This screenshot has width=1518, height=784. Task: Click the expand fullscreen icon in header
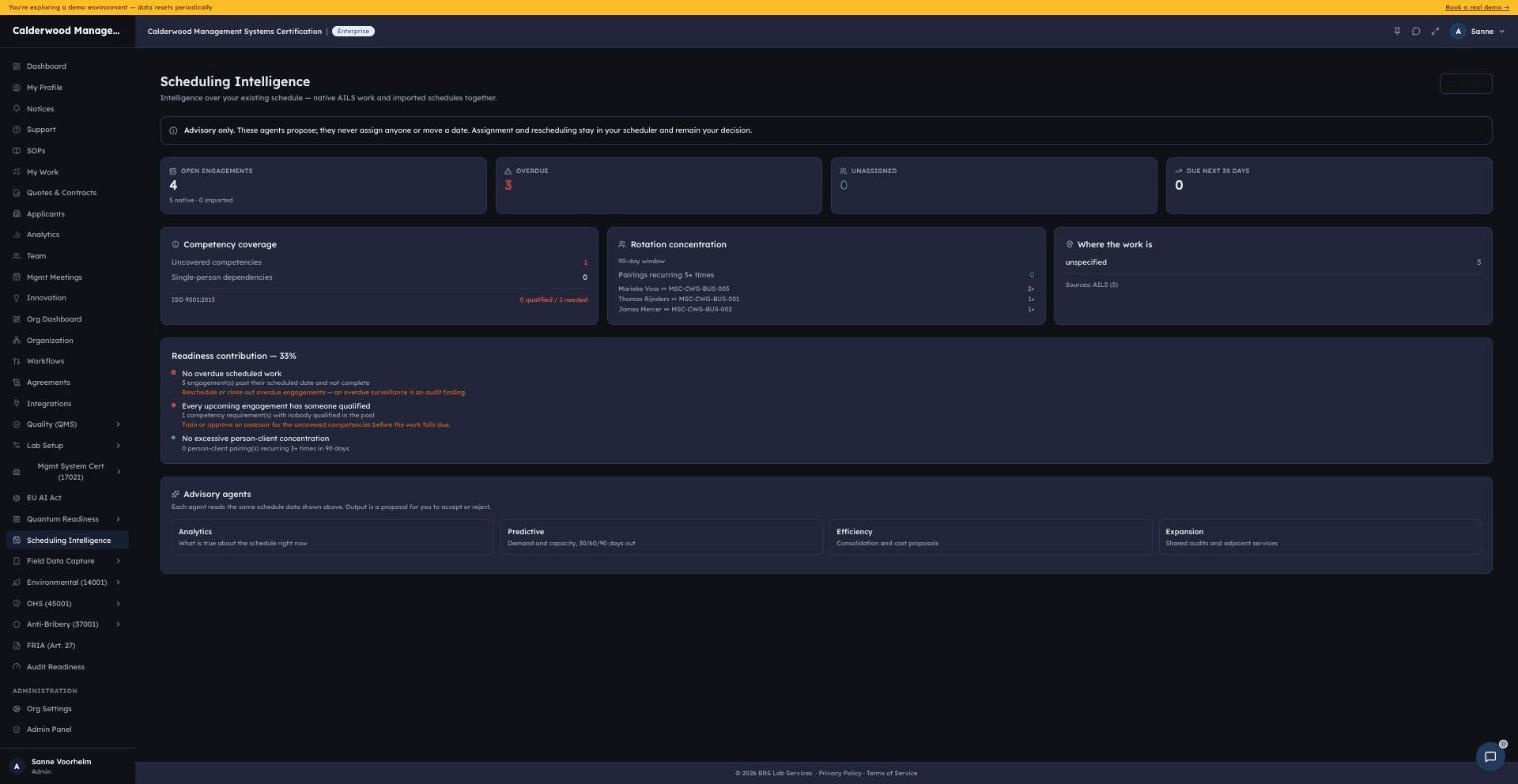(x=1435, y=31)
